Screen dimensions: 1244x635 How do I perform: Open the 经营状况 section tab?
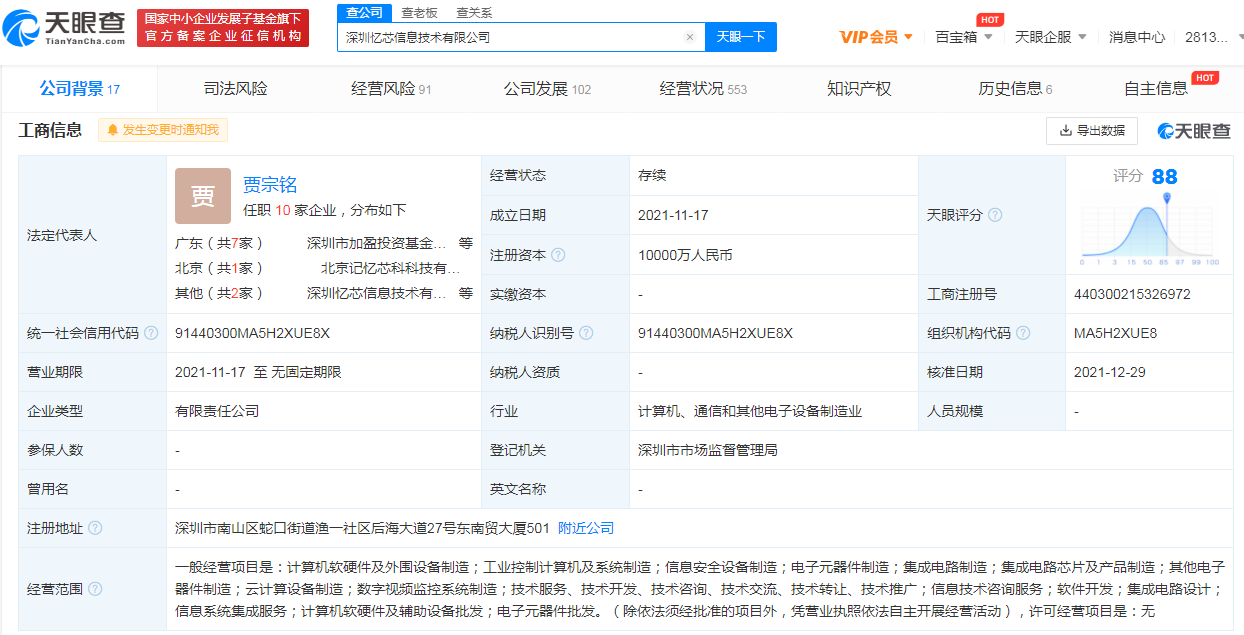[703, 89]
